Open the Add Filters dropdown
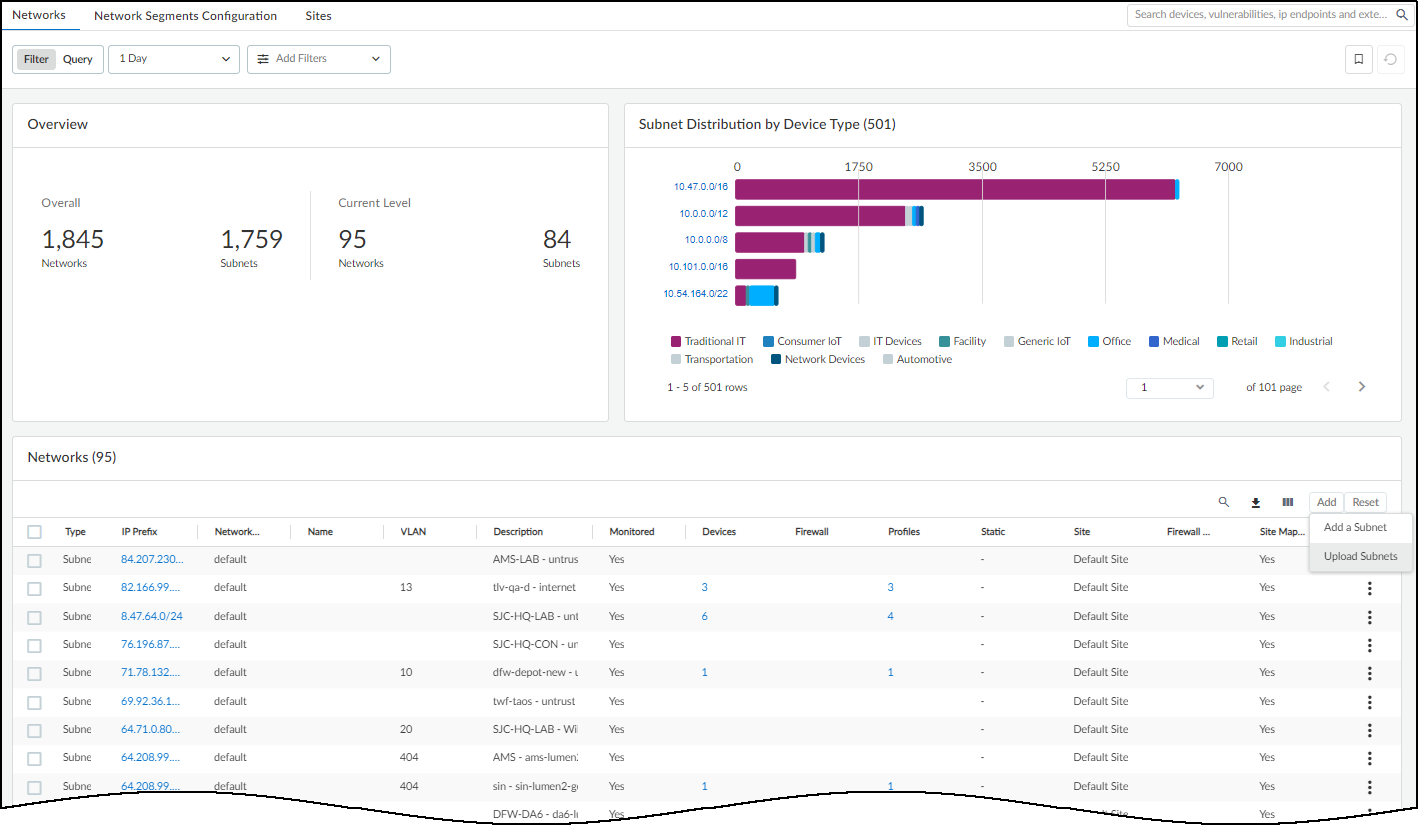1418x826 pixels. tap(318, 59)
